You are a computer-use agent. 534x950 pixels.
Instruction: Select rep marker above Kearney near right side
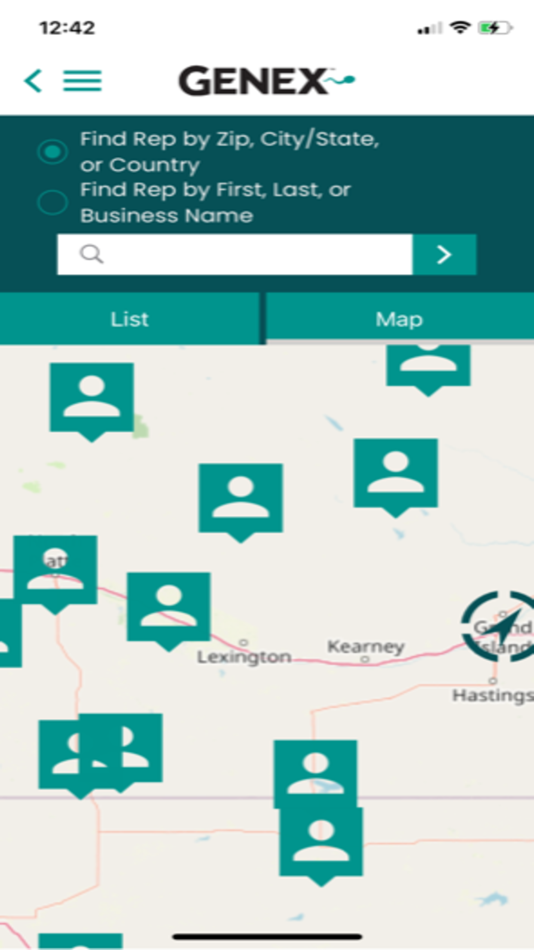(x=396, y=478)
